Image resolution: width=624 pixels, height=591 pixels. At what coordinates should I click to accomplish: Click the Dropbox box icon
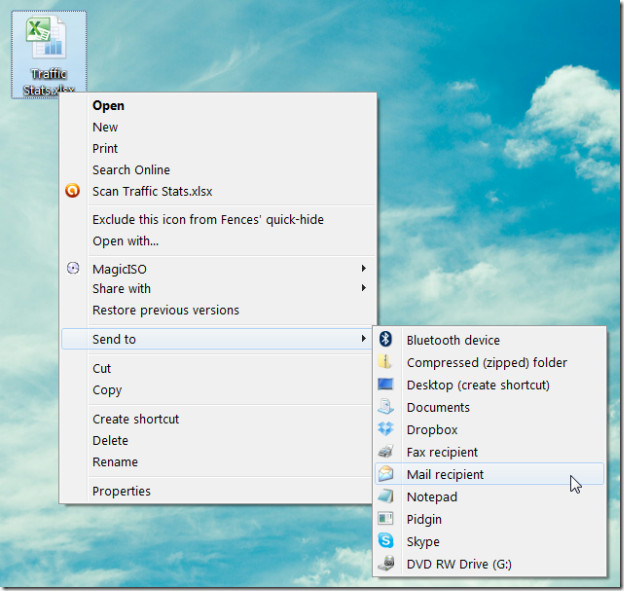pos(385,429)
